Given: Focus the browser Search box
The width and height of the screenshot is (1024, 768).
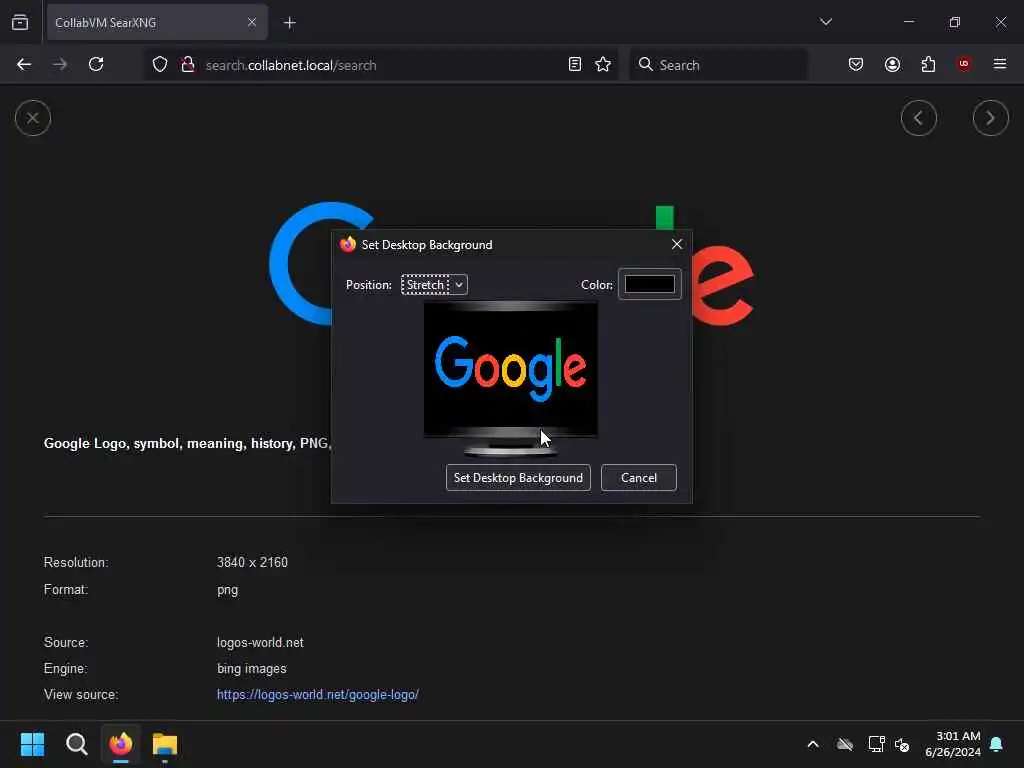Looking at the screenshot, I should pos(718,65).
